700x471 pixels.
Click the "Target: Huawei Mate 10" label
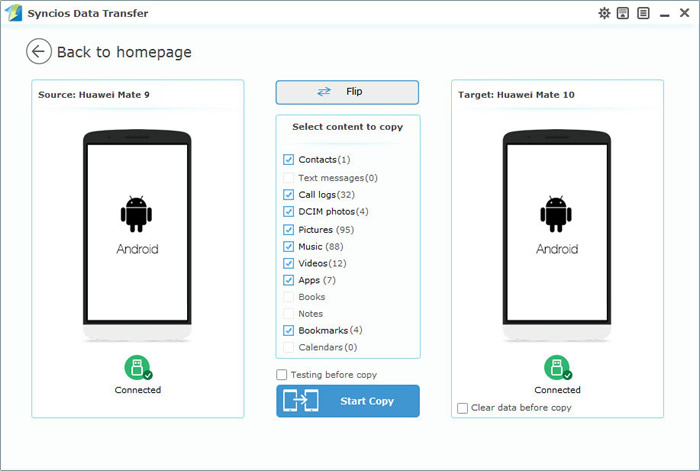tap(516, 95)
